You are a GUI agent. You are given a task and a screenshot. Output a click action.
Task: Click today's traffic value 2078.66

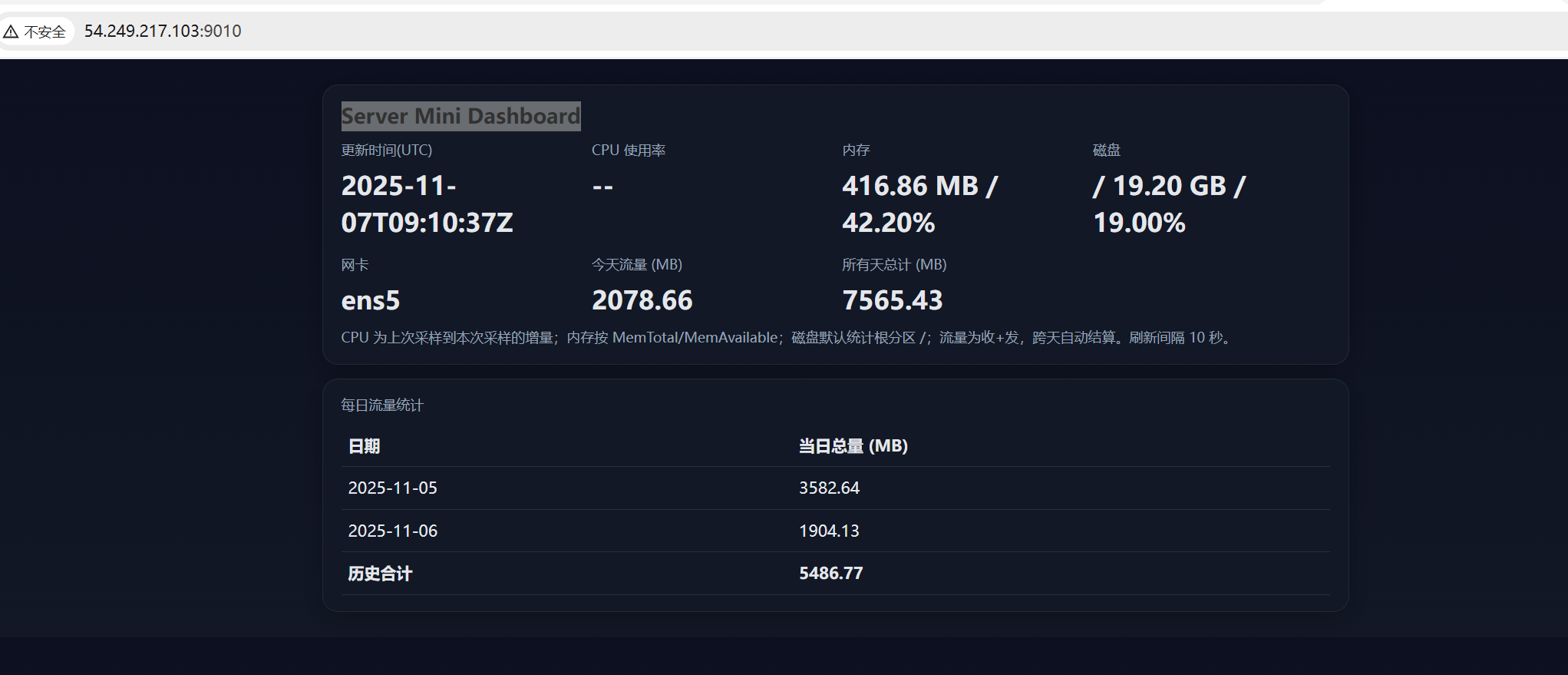[x=642, y=300]
